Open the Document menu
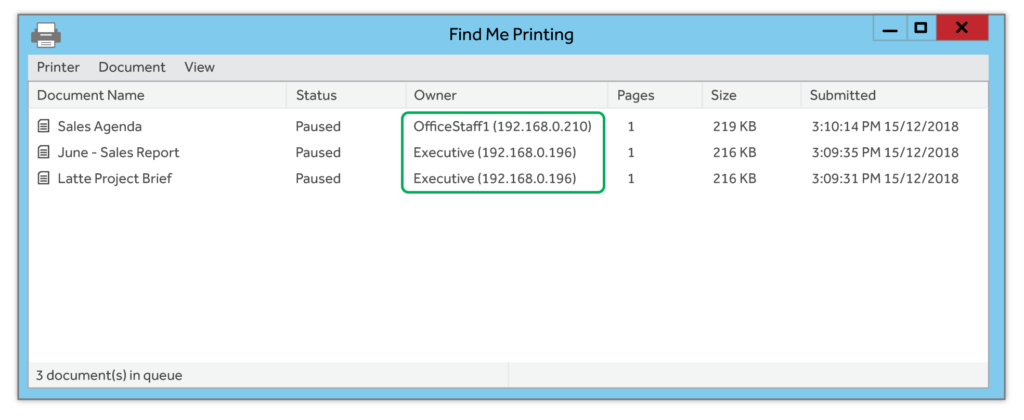This screenshot has height=420, width=1024. point(132,67)
